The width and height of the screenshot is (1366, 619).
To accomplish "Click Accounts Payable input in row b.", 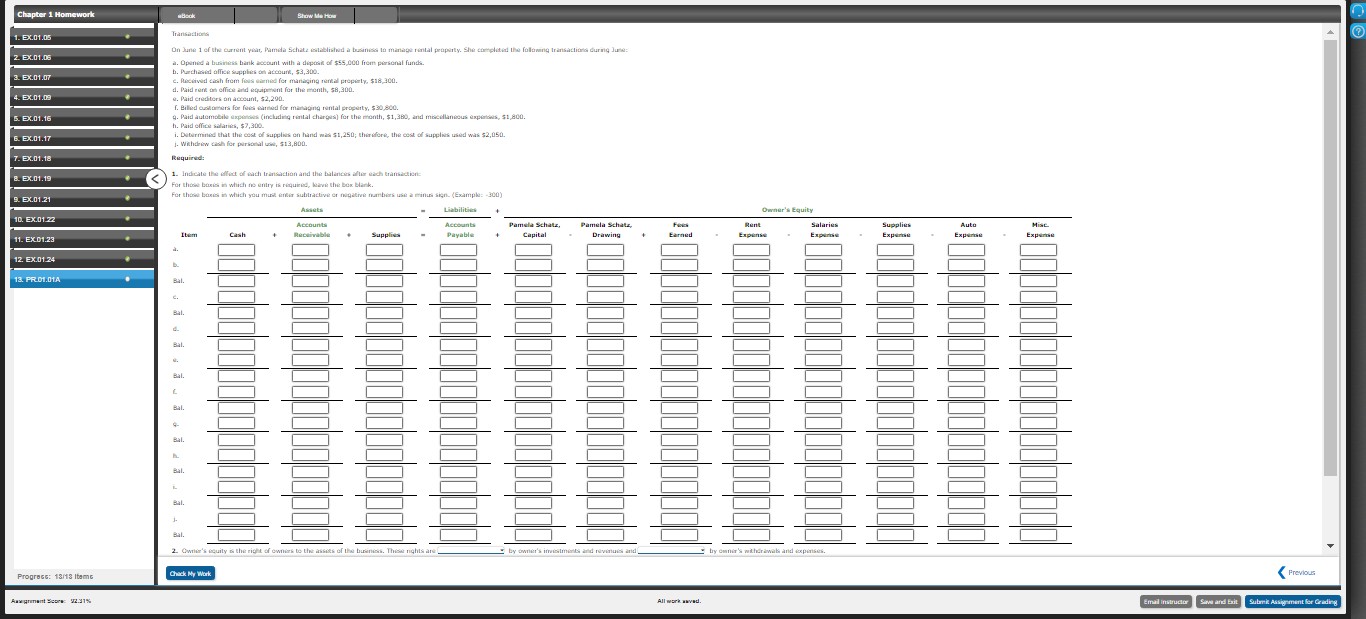I will [459, 266].
